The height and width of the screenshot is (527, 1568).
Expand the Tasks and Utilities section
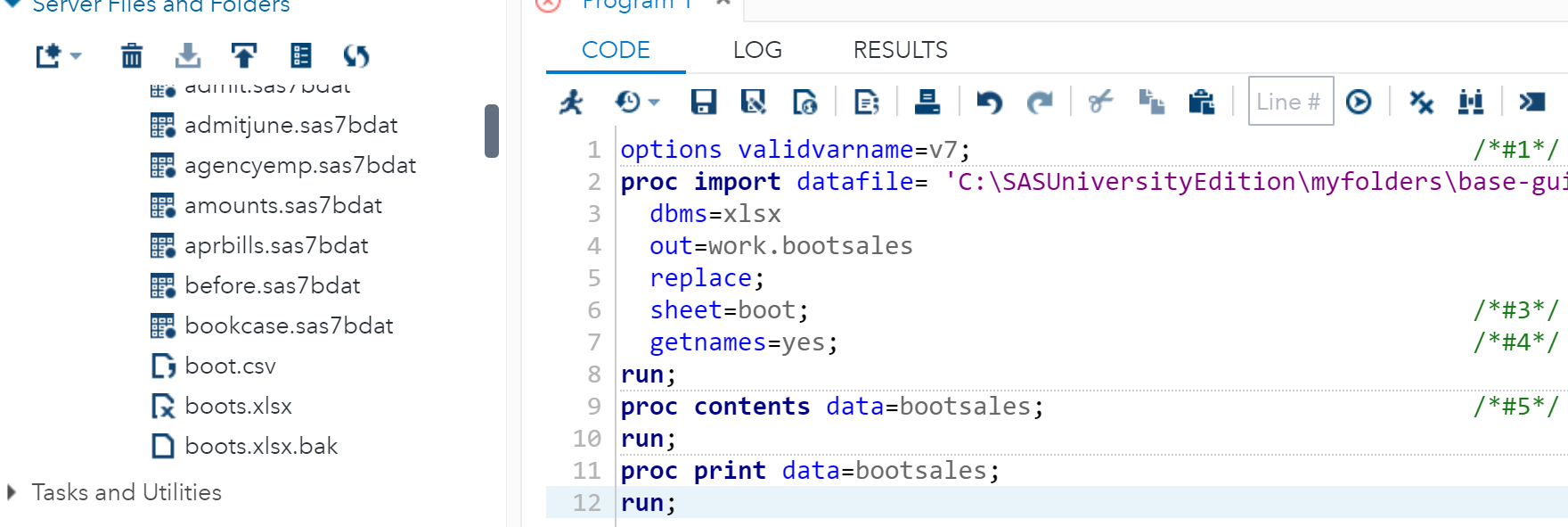pos(12,492)
